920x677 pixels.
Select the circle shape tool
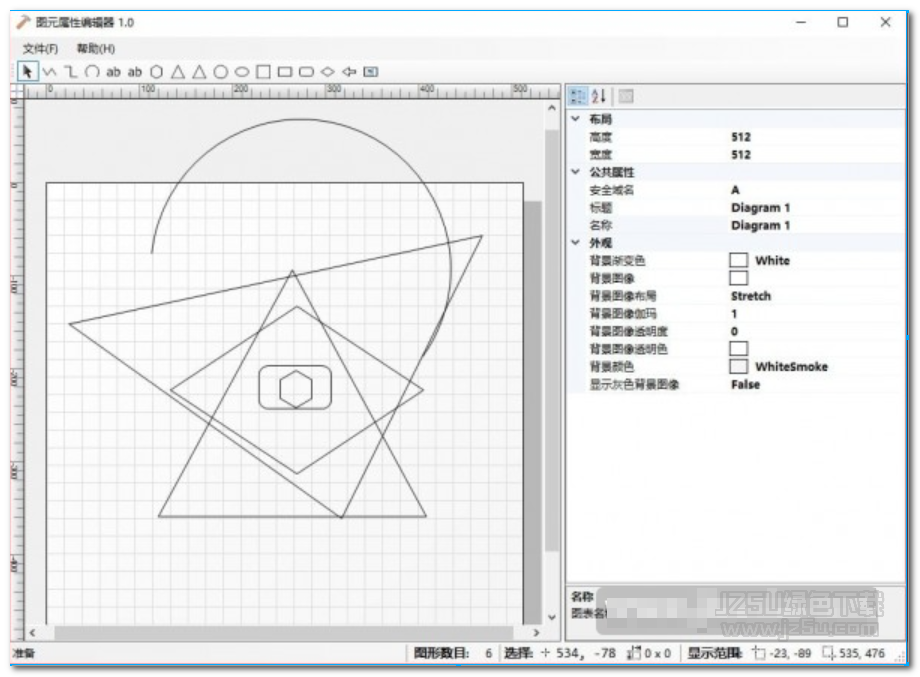point(221,72)
